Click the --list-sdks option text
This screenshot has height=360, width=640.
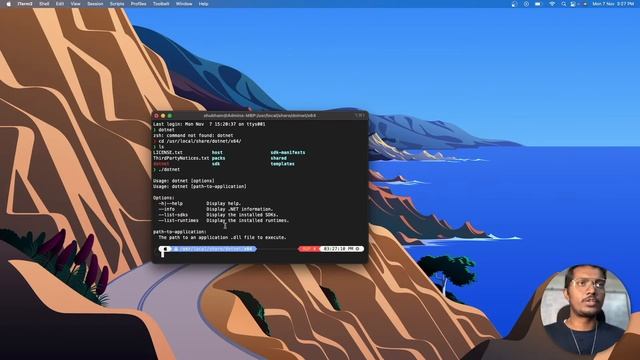(173, 215)
